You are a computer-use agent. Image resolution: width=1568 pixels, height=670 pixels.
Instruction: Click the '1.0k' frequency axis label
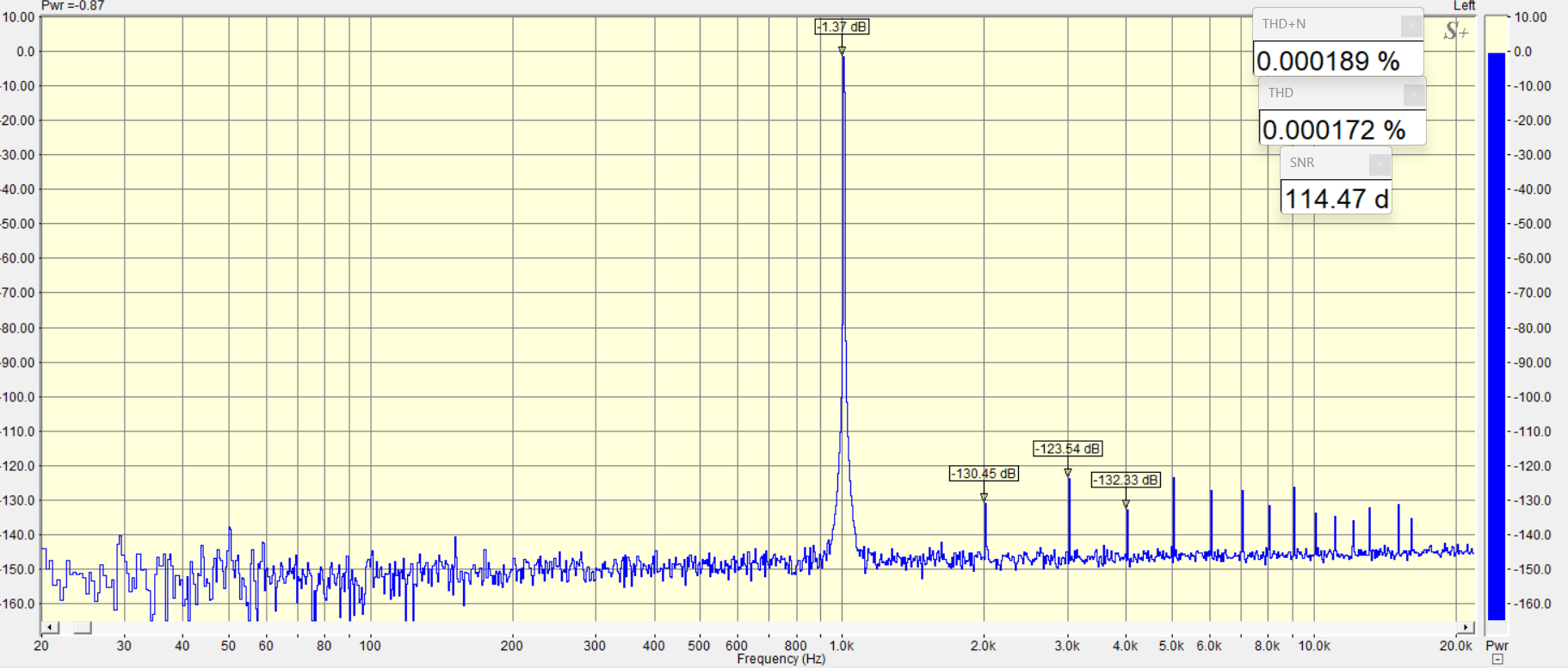coord(842,646)
